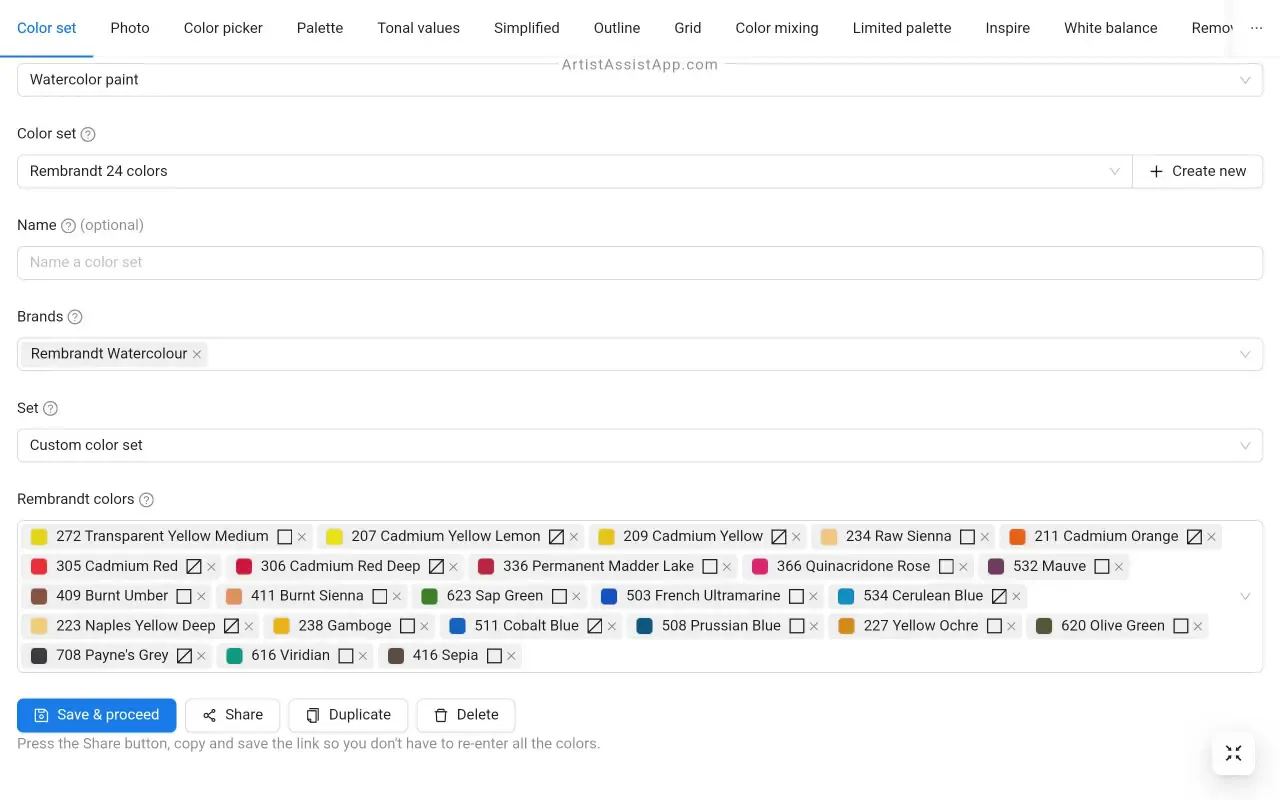
Task: Open the Simplified tab
Action: (527, 28)
